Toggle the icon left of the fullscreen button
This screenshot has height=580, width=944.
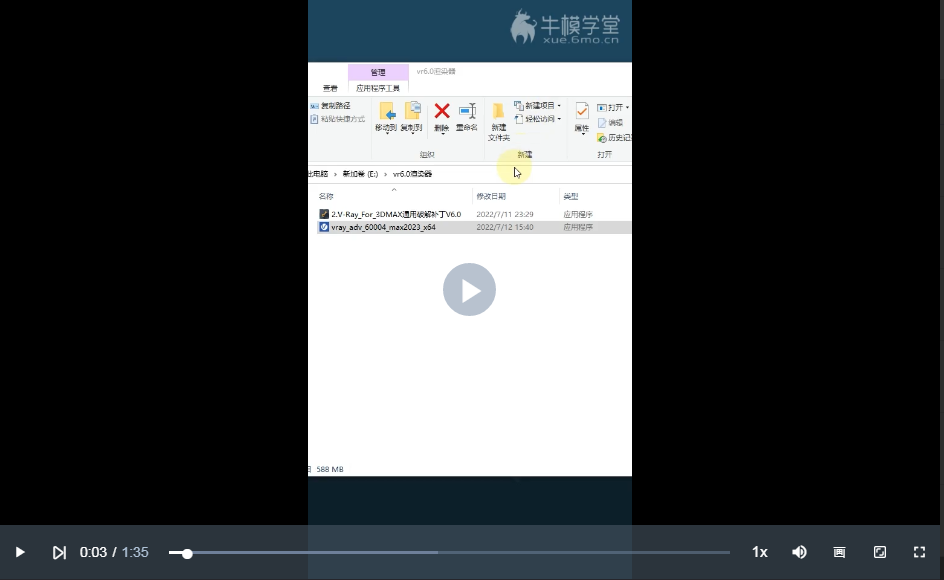coord(880,552)
